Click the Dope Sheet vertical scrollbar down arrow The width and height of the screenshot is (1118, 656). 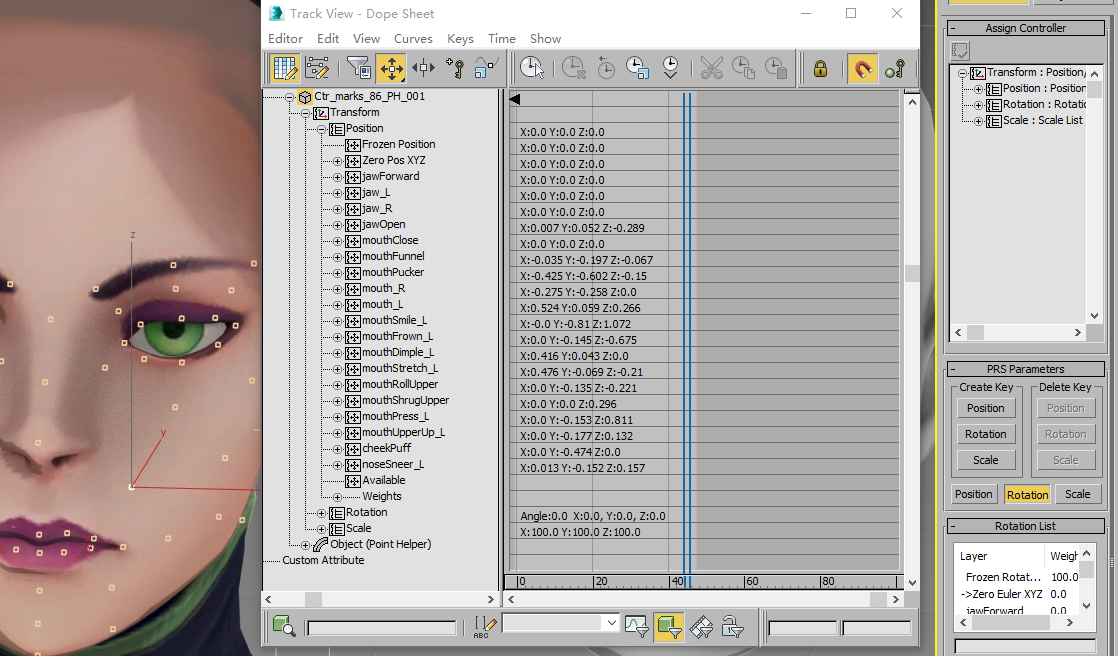click(912, 583)
